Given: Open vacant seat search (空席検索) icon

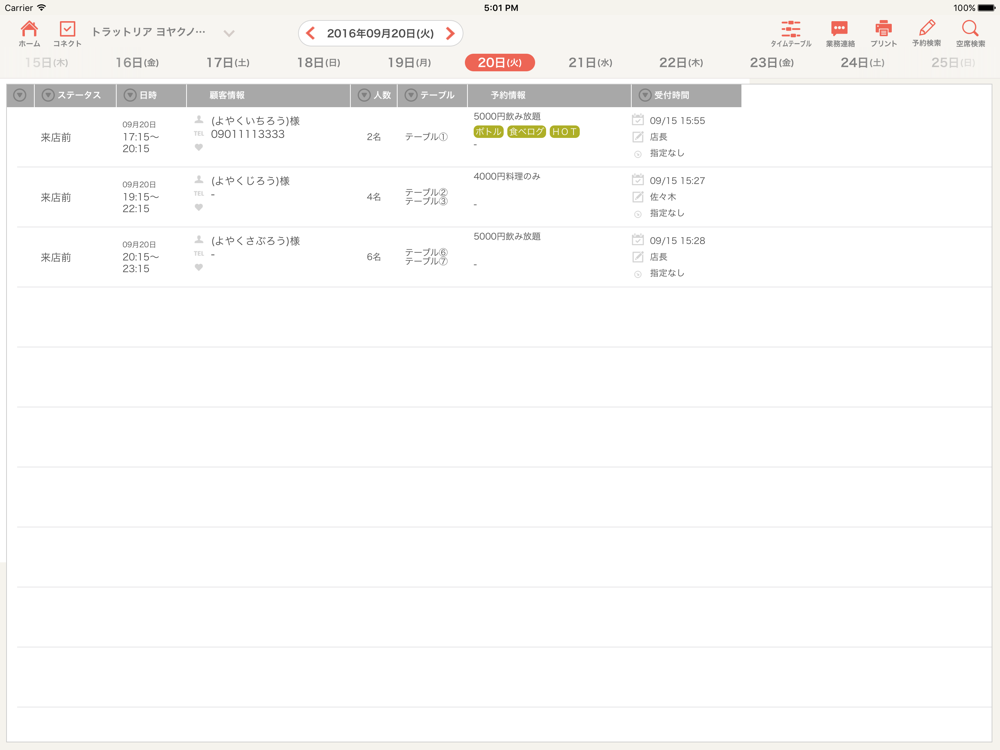Looking at the screenshot, I should (970, 33).
